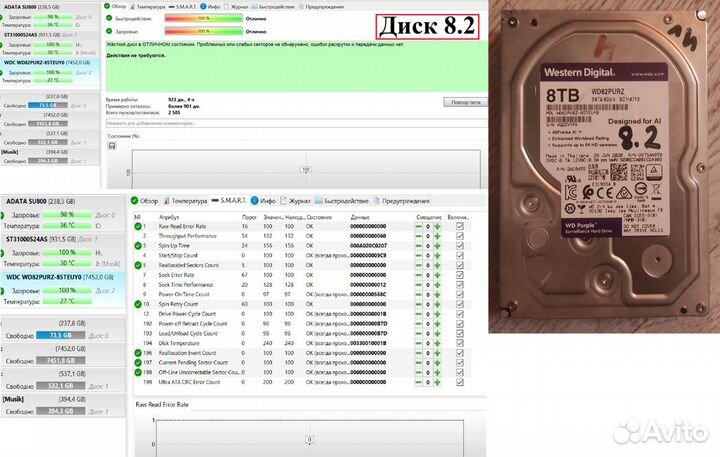
Task: Click the green check icon beside Current Pending Sector Count
Action: [139, 362]
